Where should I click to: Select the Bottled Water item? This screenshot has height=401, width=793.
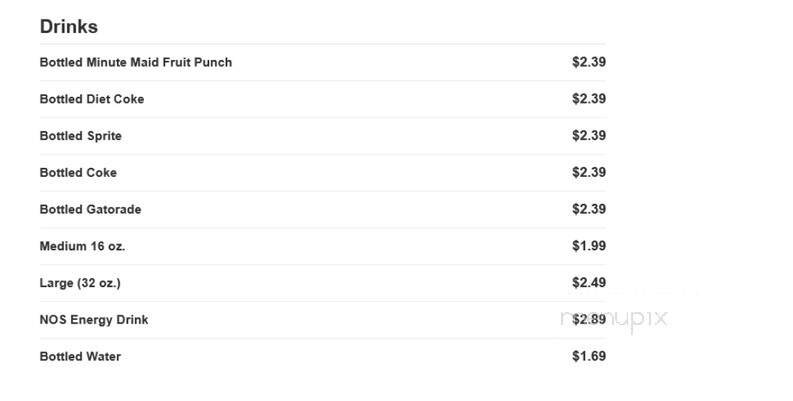tap(80, 357)
